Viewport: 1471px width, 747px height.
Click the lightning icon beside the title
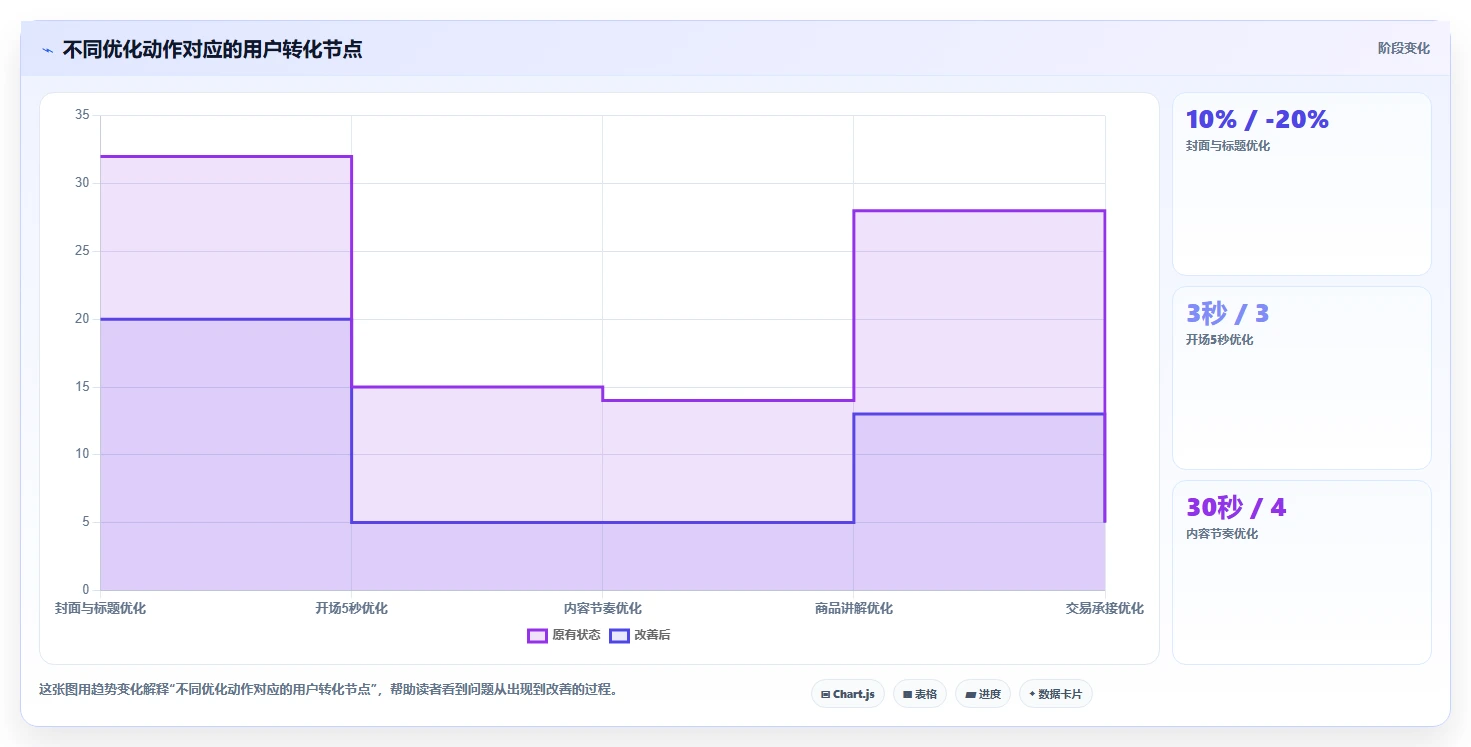pyautogui.click(x=47, y=50)
